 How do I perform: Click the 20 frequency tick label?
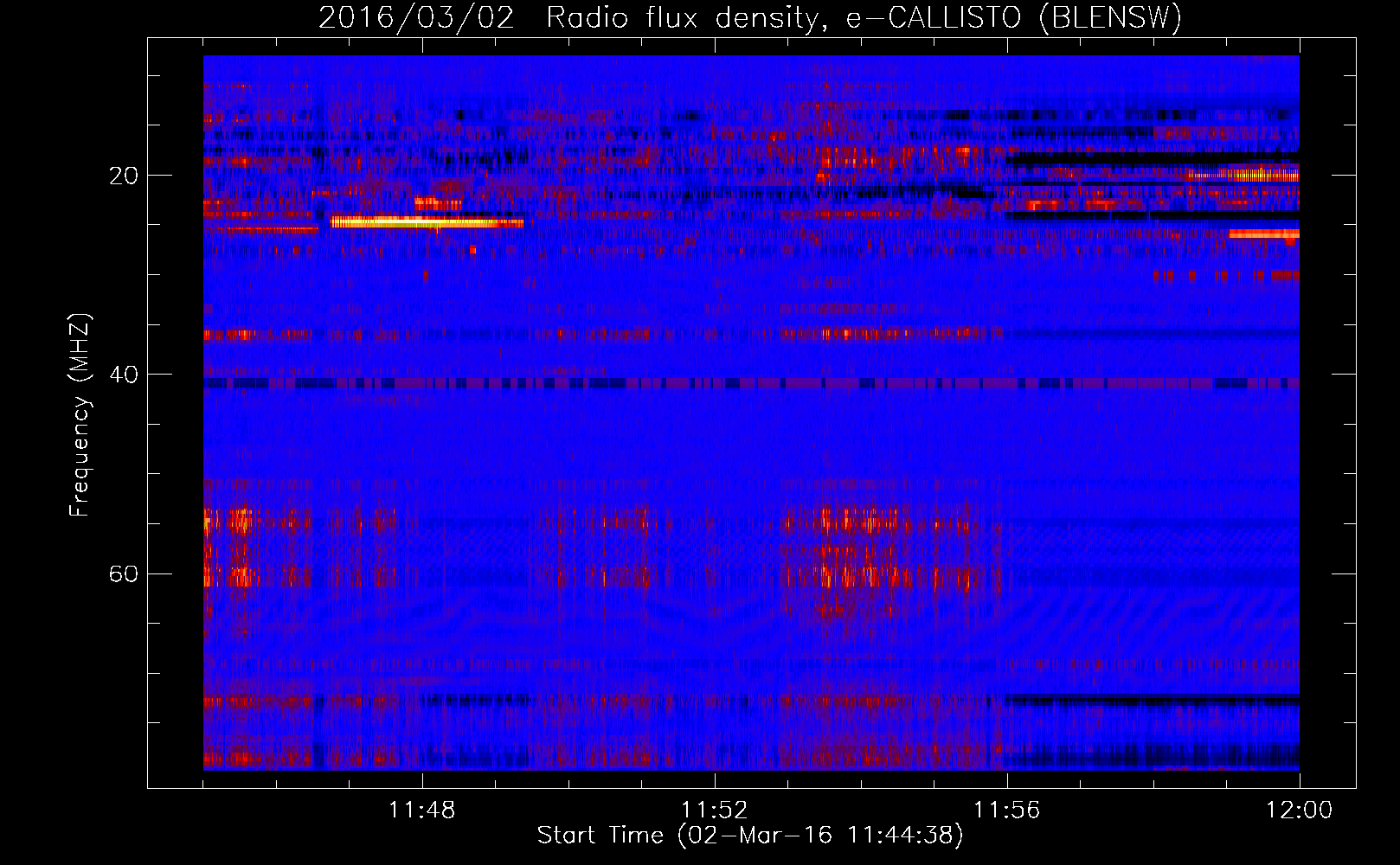124,176
